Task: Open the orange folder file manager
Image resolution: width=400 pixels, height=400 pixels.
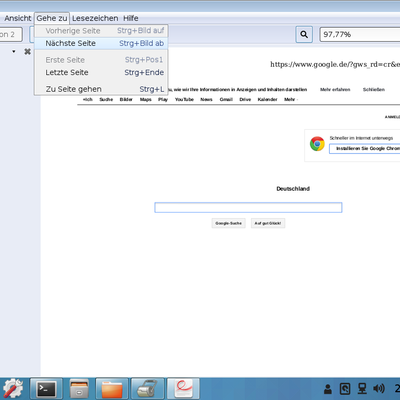Action: [112, 389]
